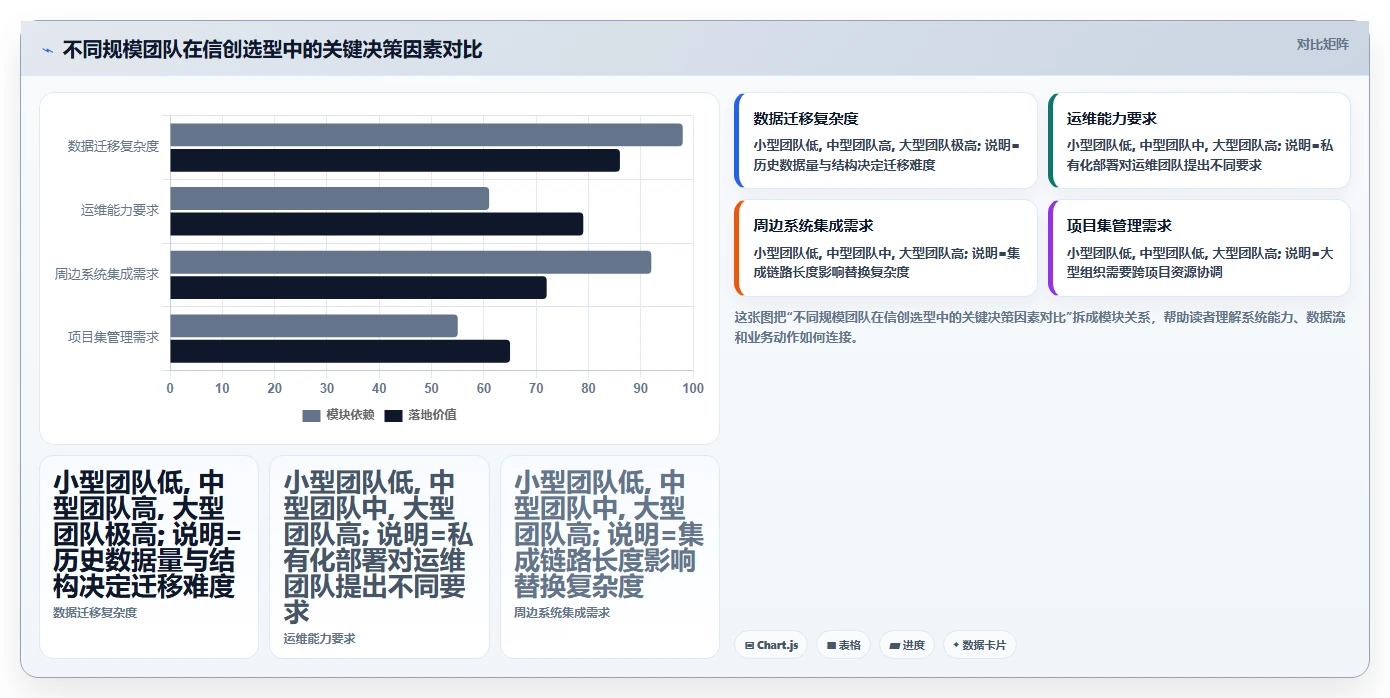1390x698 pixels.
Task: Click the chart y-axis label 周边系统集成需求
Action: (x=107, y=274)
